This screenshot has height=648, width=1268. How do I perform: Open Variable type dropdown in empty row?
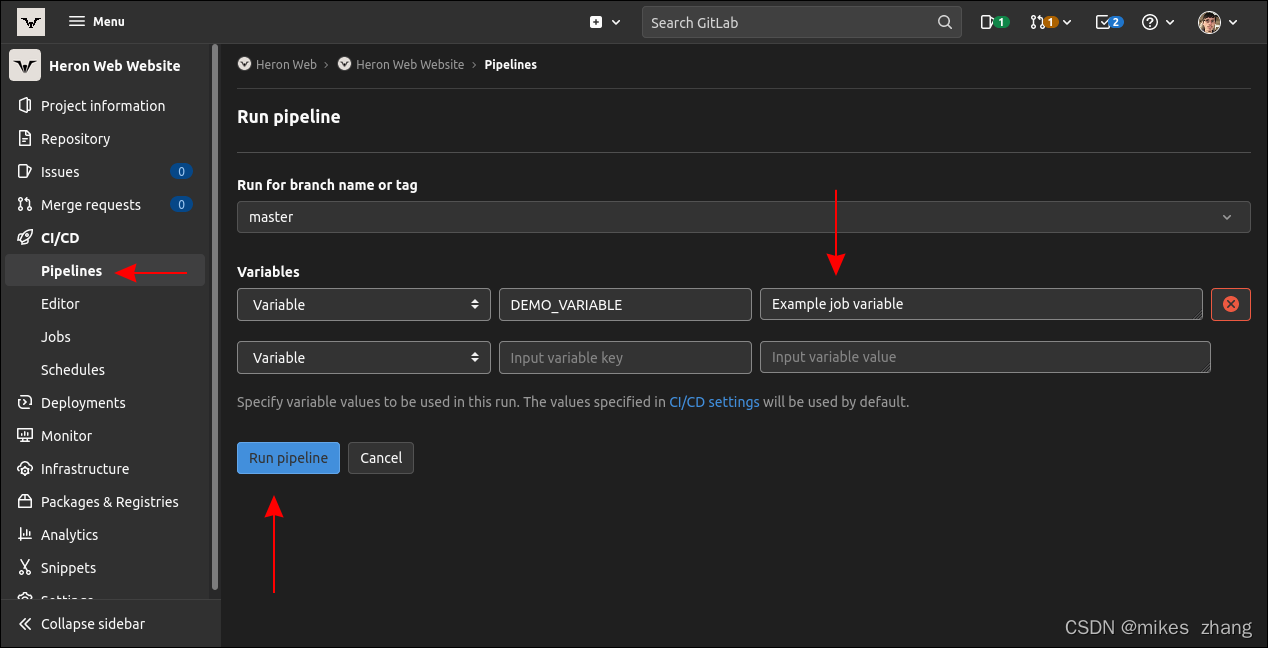point(364,358)
